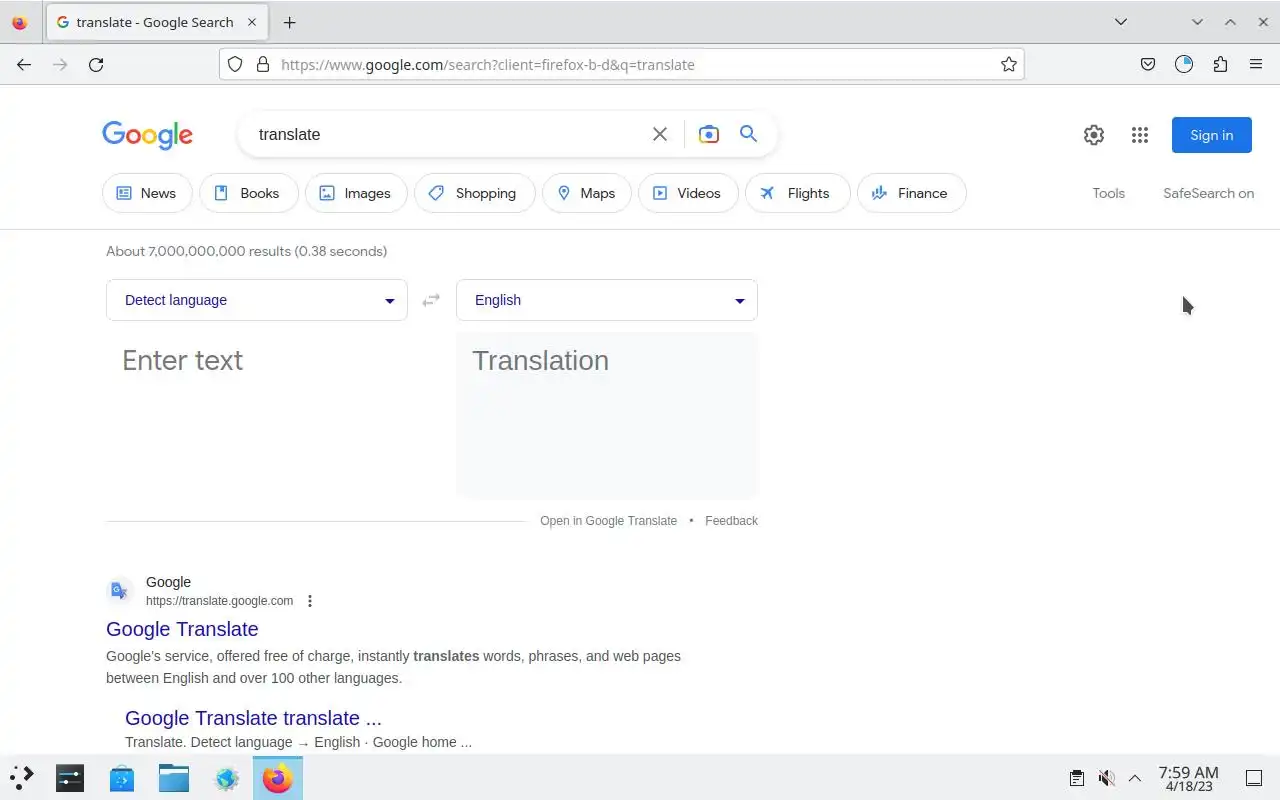Open the Google Translate result title

coord(182,629)
